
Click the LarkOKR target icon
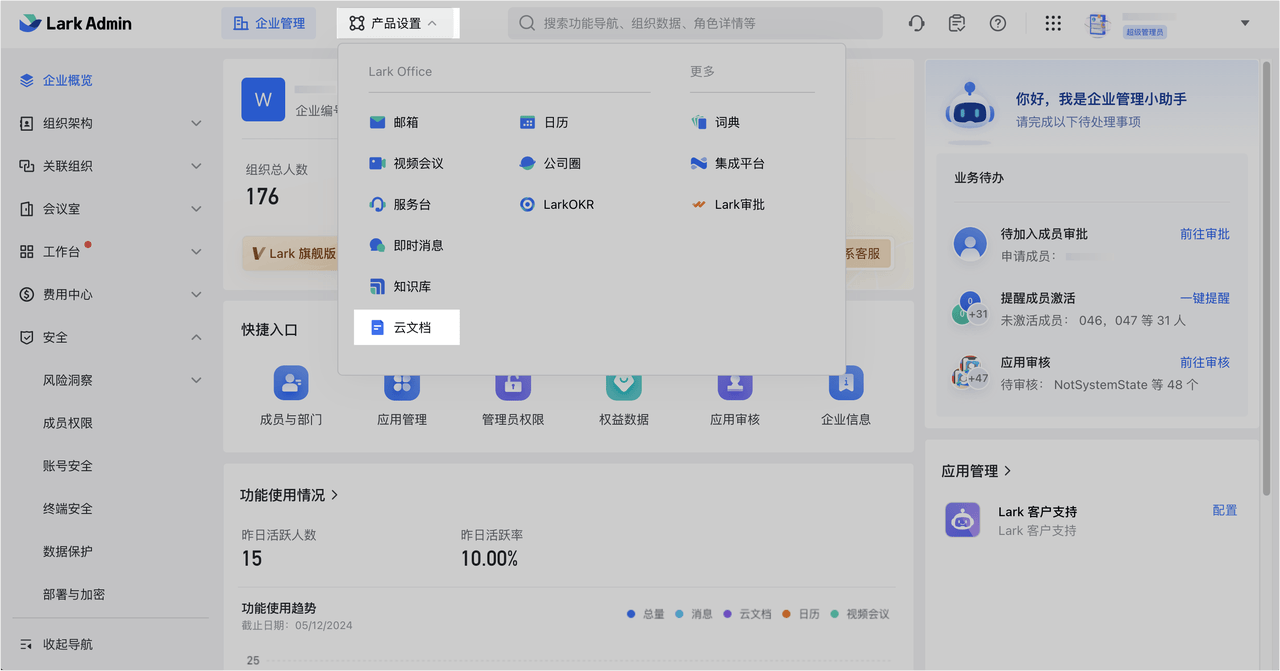click(527, 204)
